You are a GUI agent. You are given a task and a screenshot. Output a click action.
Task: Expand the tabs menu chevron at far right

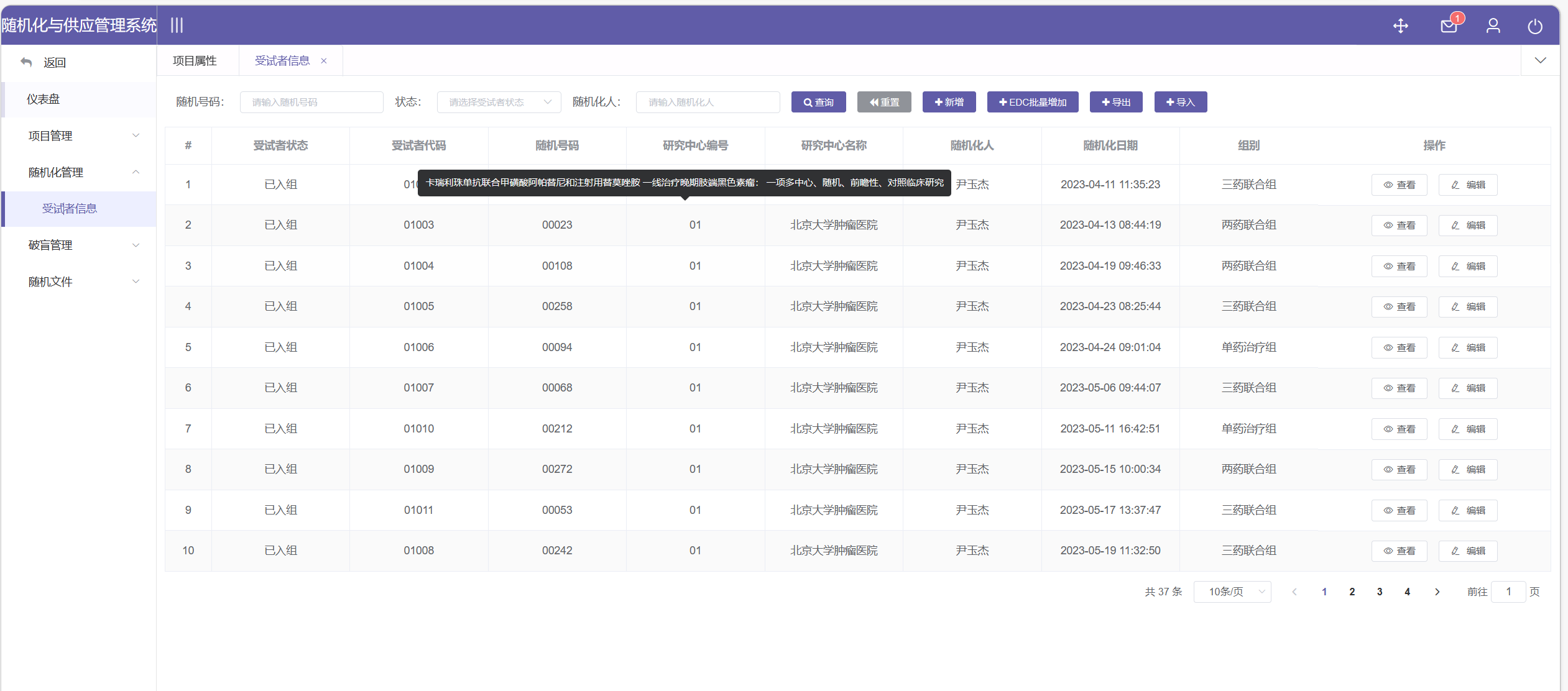pos(1540,60)
